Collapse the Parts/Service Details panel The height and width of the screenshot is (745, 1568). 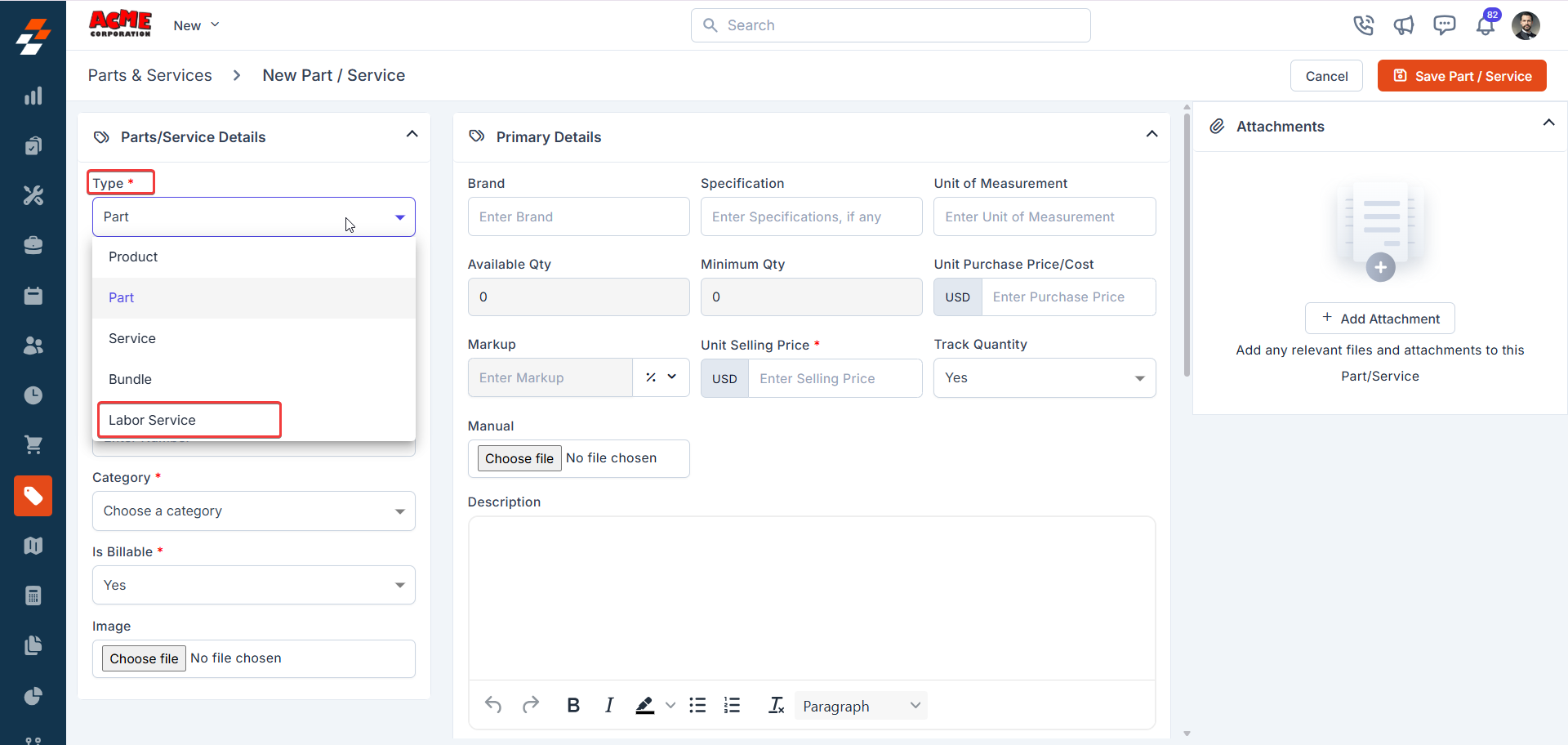tap(412, 134)
